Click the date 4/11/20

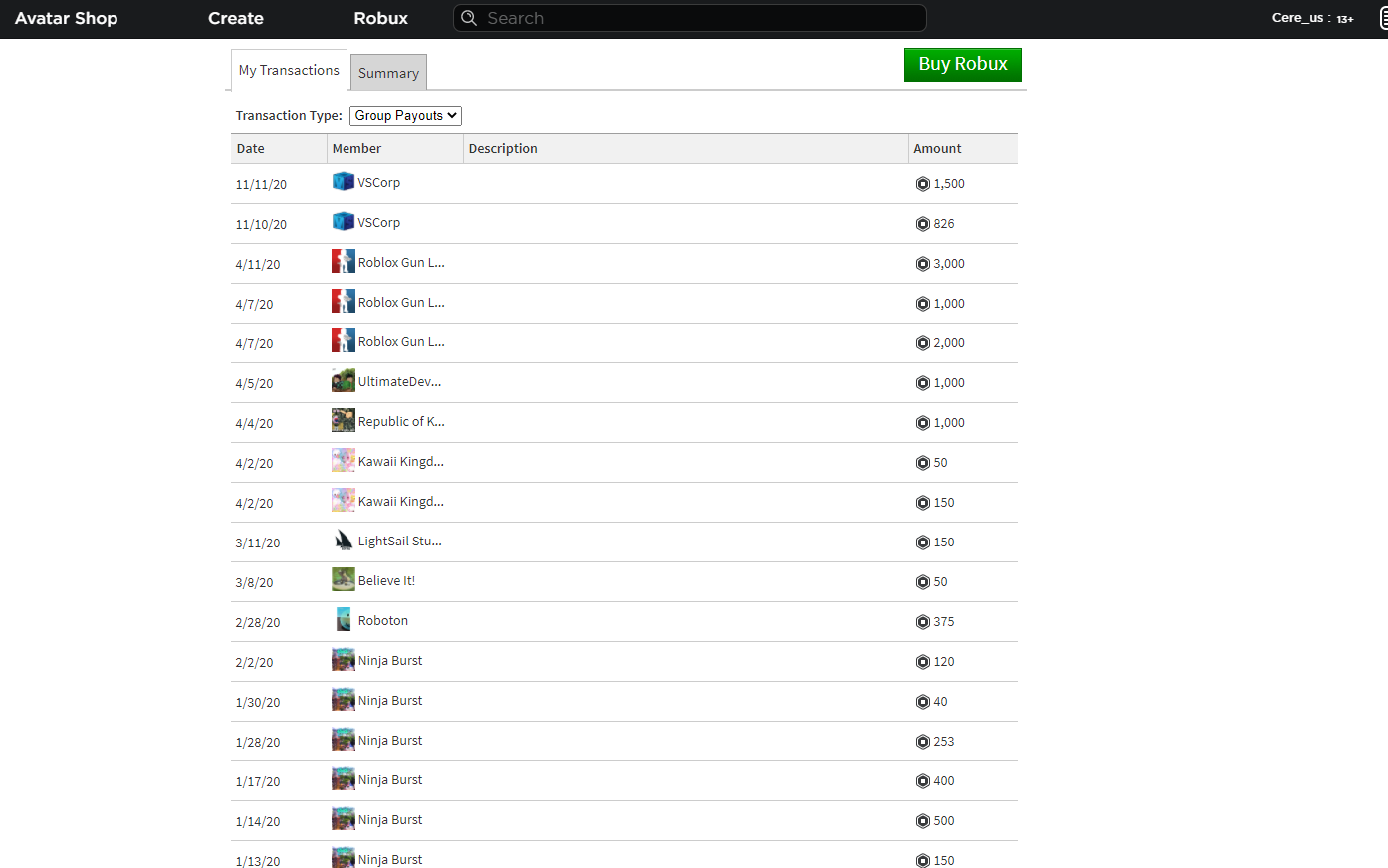pyautogui.click(x=258, y=264)
